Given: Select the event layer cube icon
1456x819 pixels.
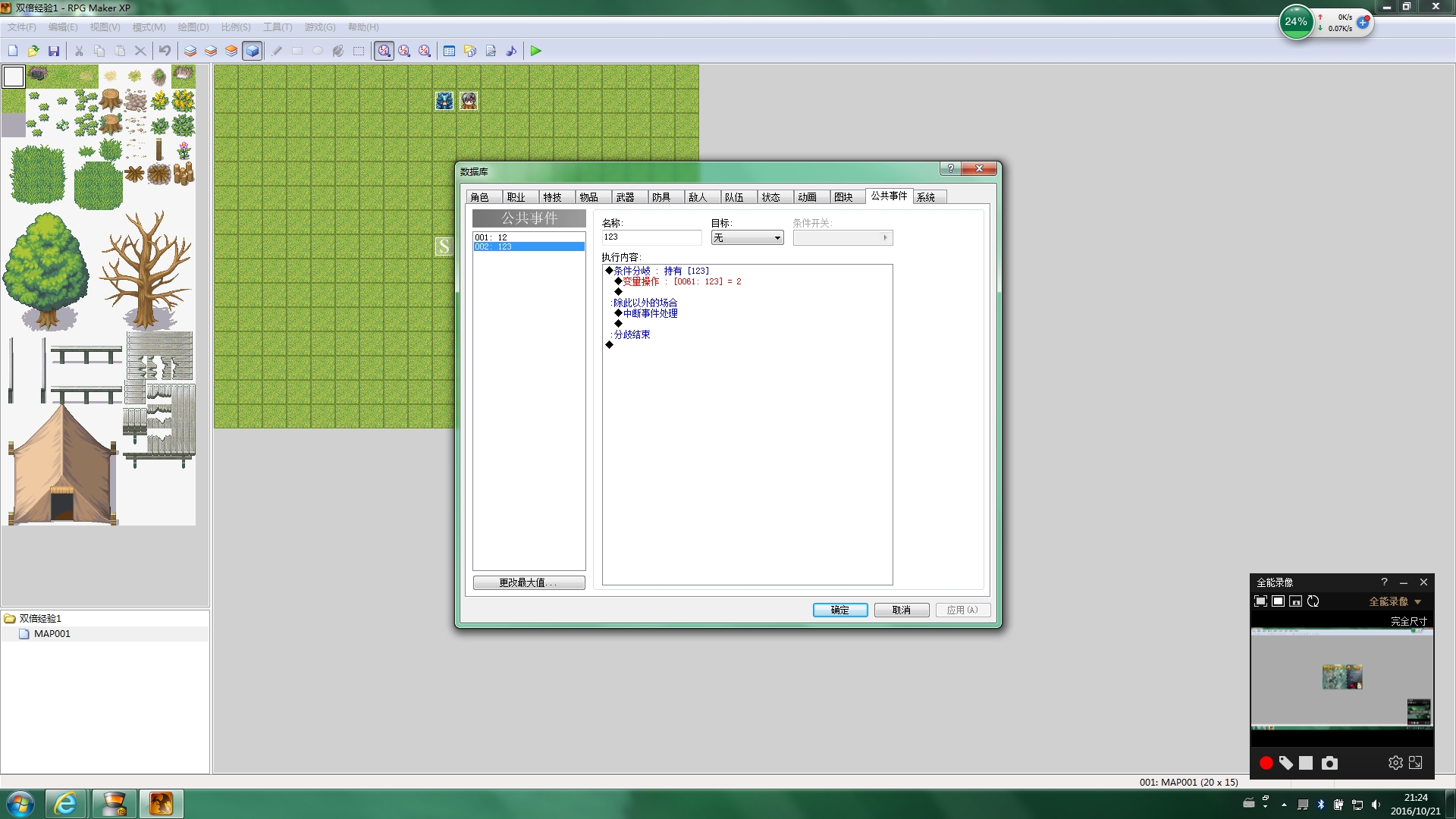Looking at the screenshot, I should coord(253,51).
